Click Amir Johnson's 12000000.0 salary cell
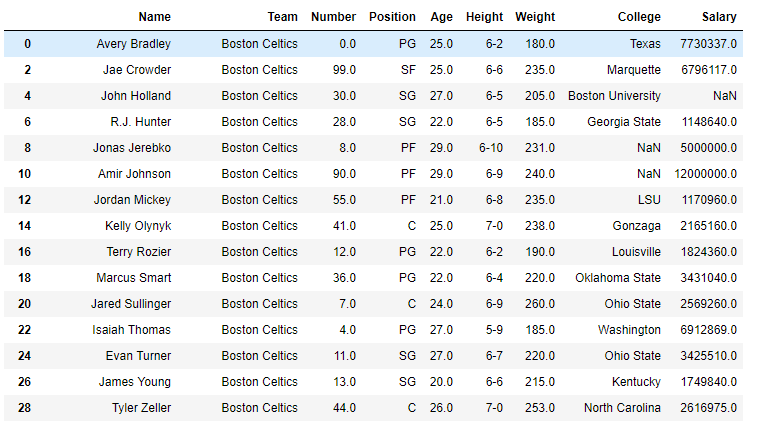Image resolution: width=765 pixels, height=426 pixels. (x=705, y=174)
